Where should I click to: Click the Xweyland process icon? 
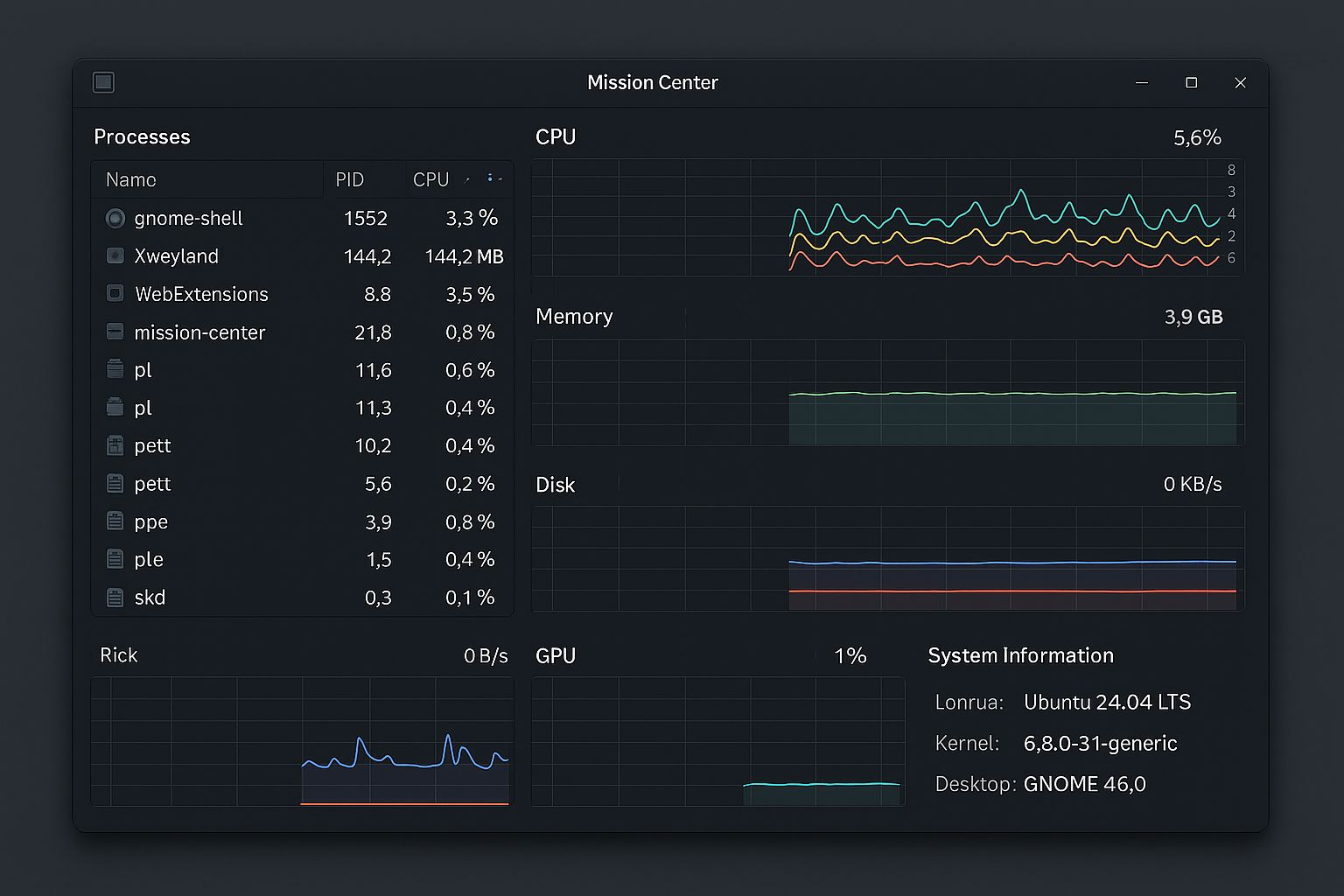tap(115, 256)
